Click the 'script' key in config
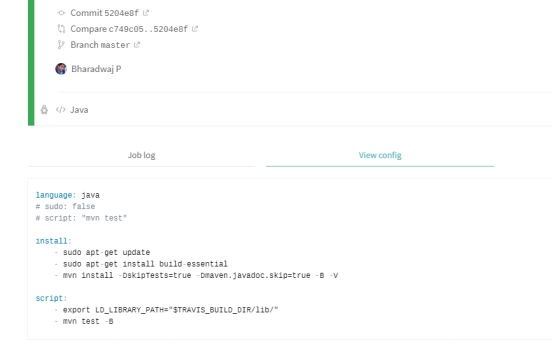554x364 pixels. pos(49,298)
